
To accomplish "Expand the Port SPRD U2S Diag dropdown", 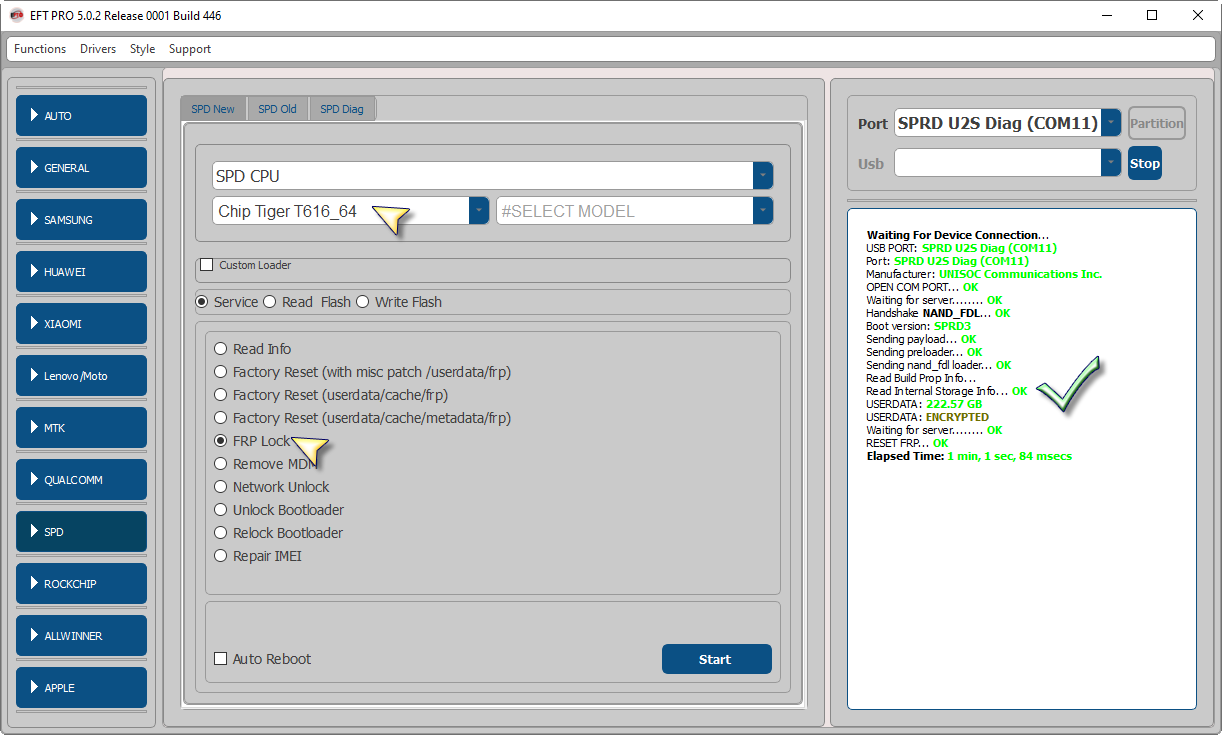I will [1111, 123].
